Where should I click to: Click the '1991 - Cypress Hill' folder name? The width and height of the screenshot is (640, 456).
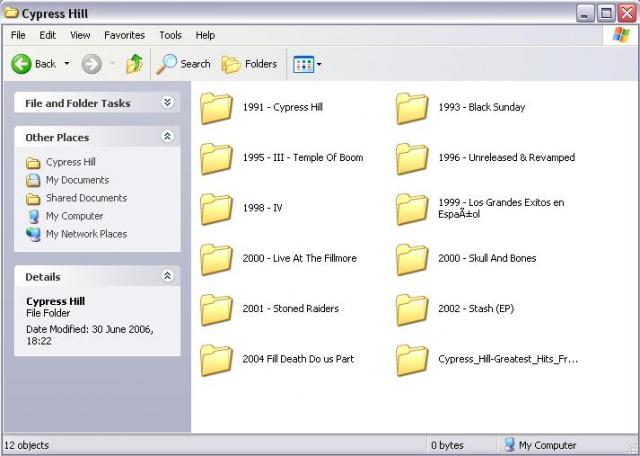point(283,107)
